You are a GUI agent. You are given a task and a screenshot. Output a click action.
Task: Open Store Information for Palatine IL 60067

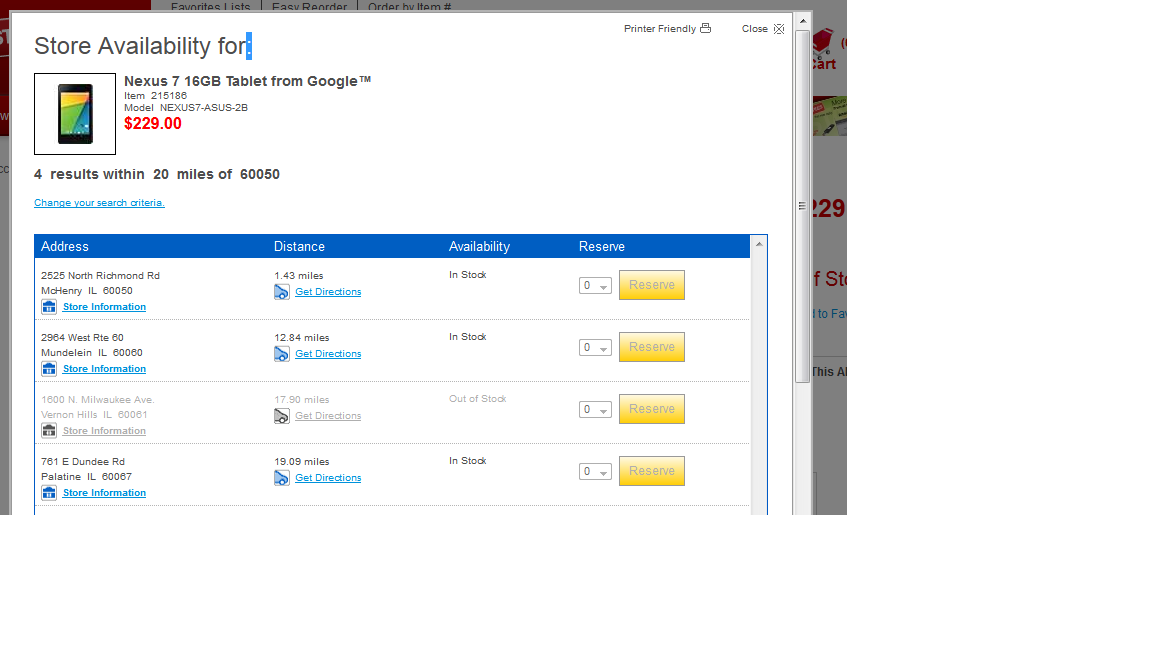(104, 493)
